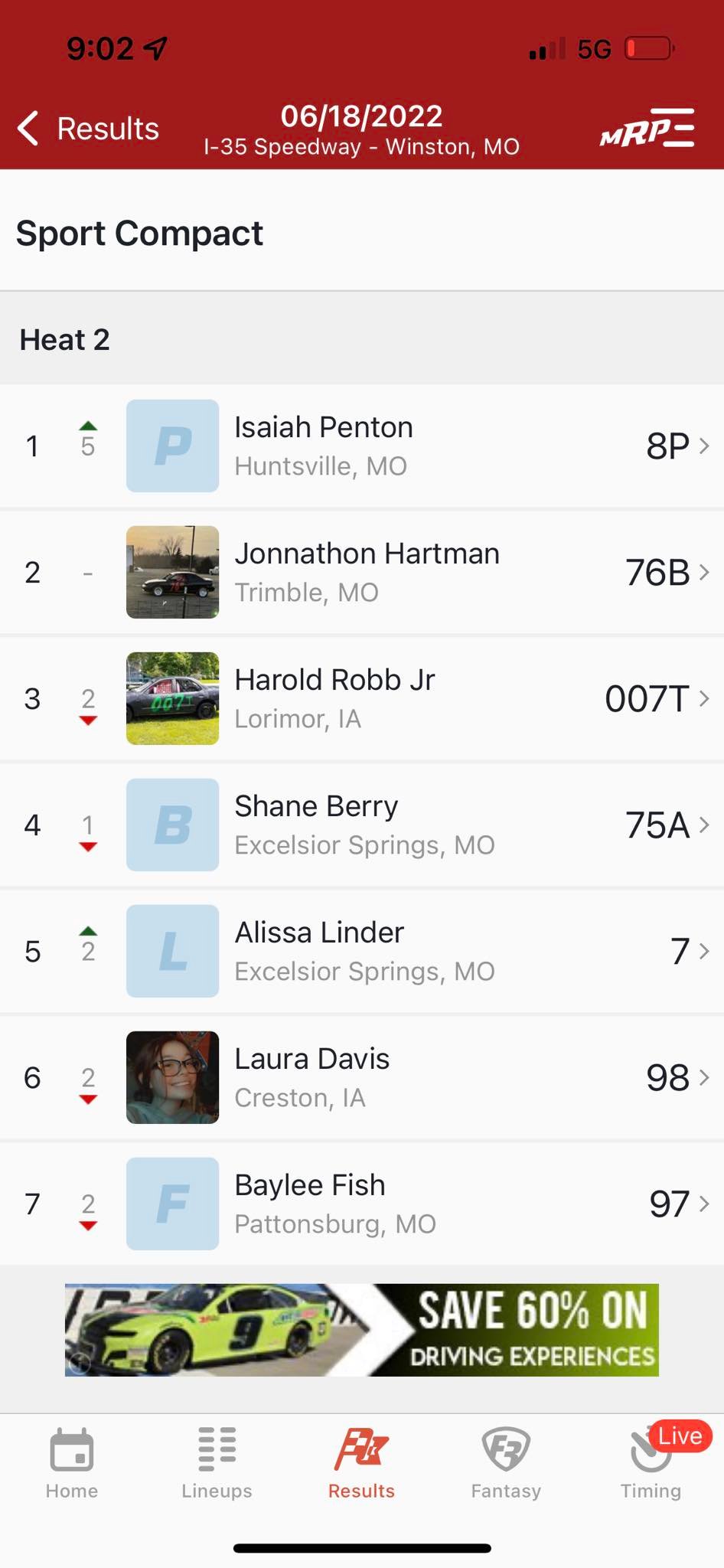The width and height of the screenshot is (724, 1568).
Task: Open the Save 60% driving experiences ad
Action: pos(361,1330)
